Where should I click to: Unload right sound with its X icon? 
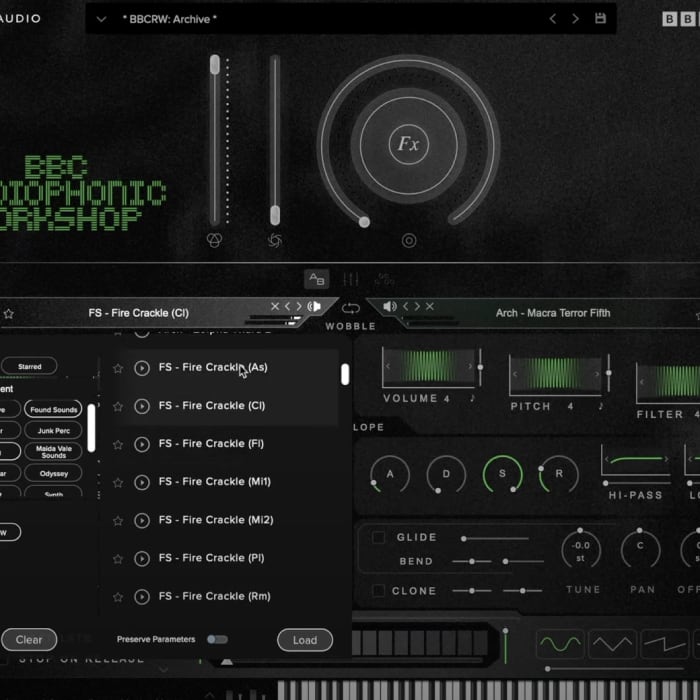pos(429,306)
